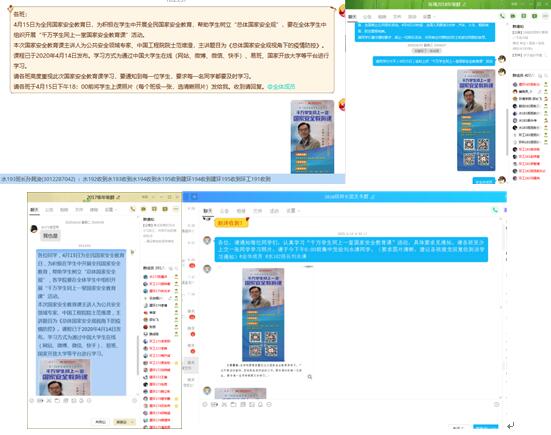Expand the 设置 dropdown in the blue-titled group window

tap(293, 211)
